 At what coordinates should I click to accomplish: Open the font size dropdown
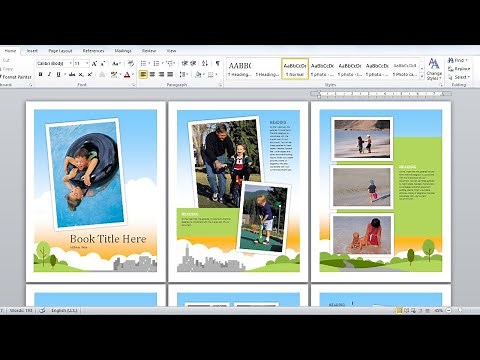pyautogui.click(x=87, y=63)
